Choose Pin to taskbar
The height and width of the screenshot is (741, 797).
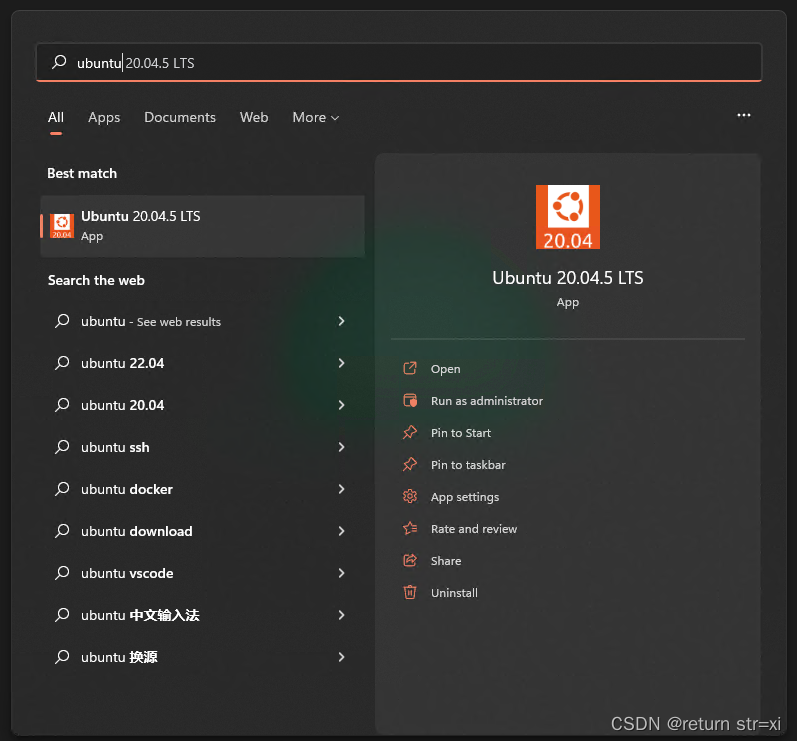[468, 465]
